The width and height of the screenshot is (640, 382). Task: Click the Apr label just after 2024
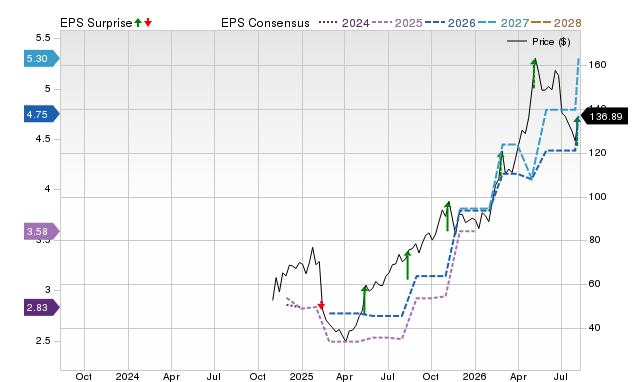[x=171, y=376]
